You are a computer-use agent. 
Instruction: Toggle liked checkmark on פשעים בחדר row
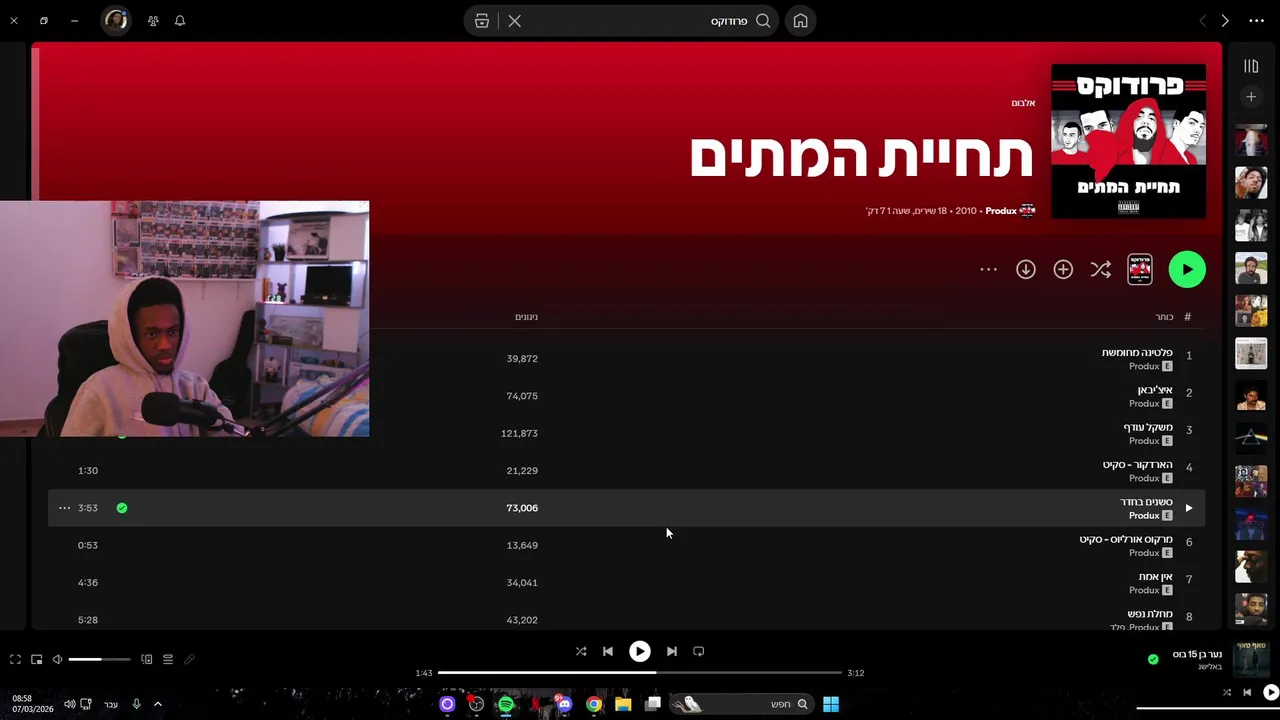(x=122, y=508)
